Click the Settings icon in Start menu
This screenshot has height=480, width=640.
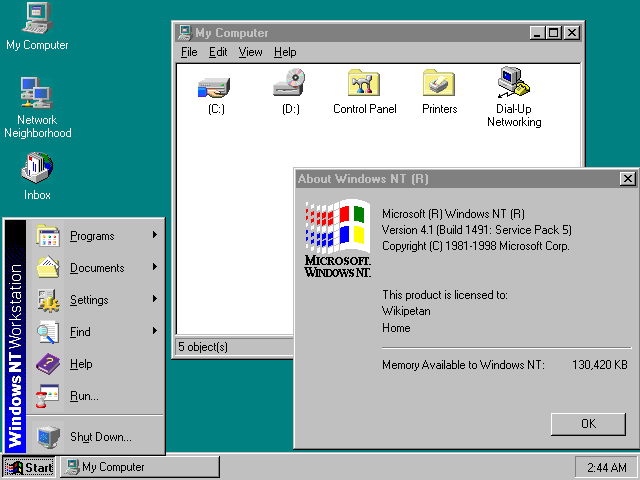point(49,300)
